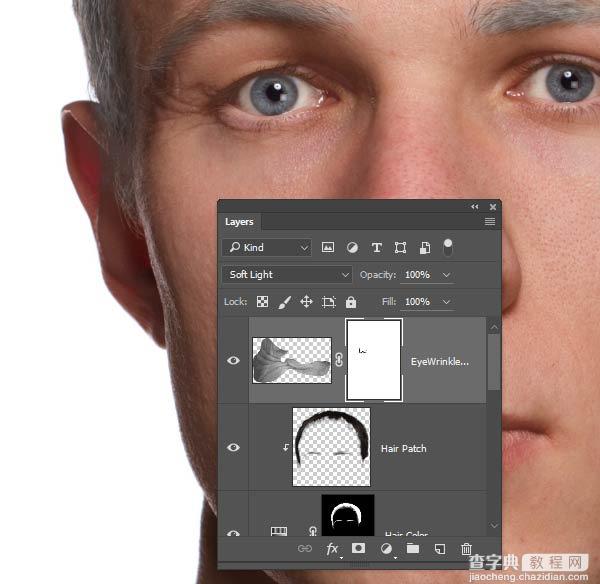This screenshot has height=584, width=600.
Task: Open the Soft Light blend mode dropdown
Action: [287, 274]
